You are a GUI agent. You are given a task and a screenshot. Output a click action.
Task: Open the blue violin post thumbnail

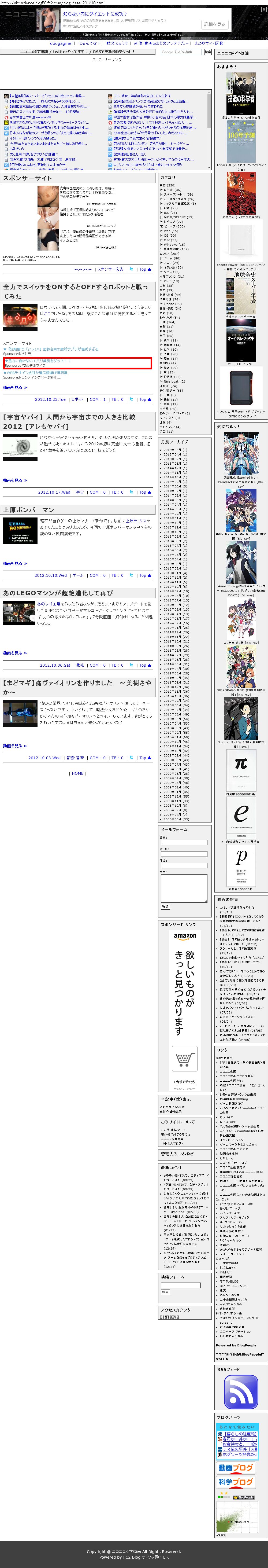(20, 713)
